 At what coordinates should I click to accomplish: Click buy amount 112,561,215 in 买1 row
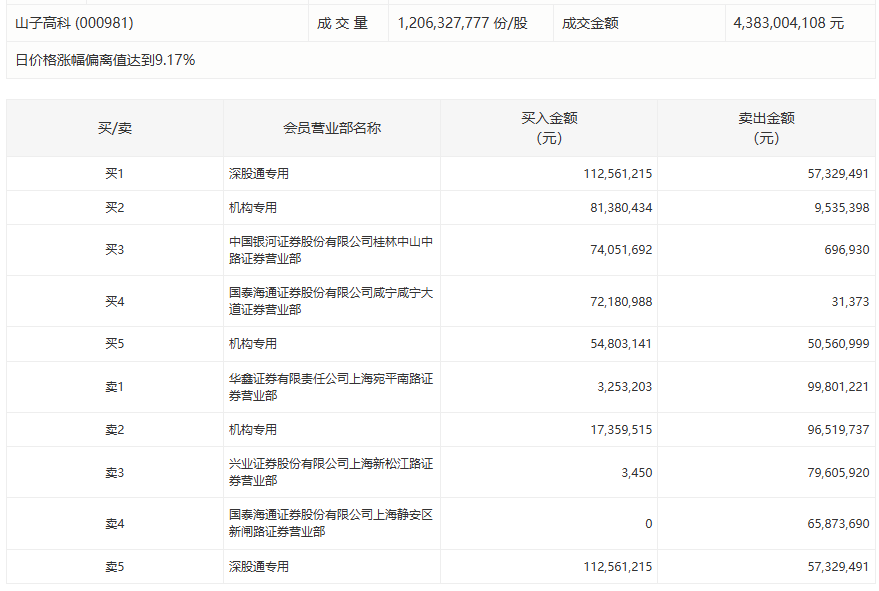point(618,174)
